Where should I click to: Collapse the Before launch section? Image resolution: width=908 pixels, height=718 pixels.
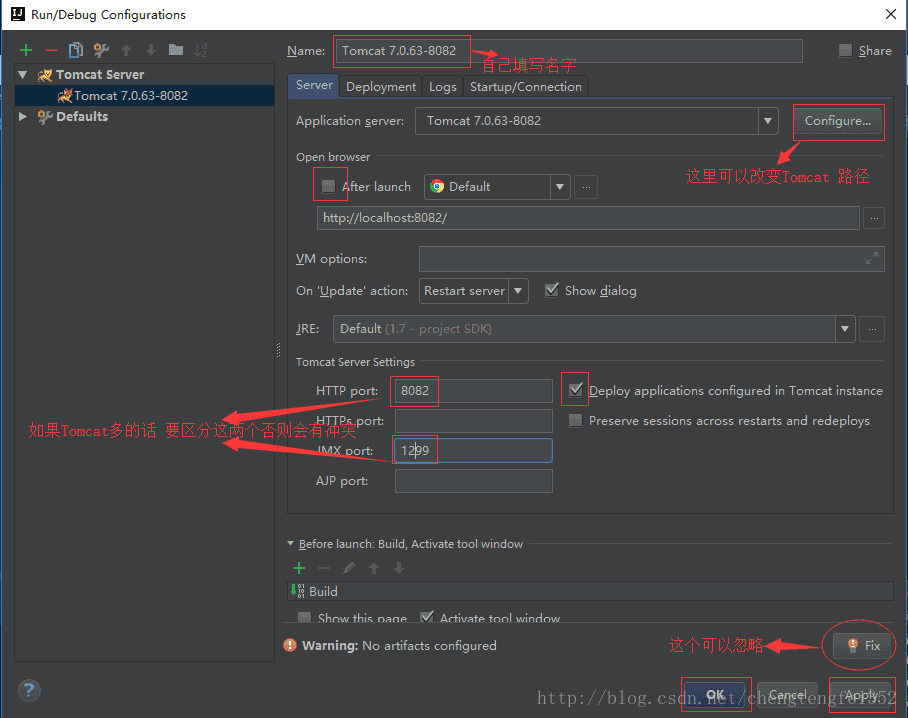291,544
